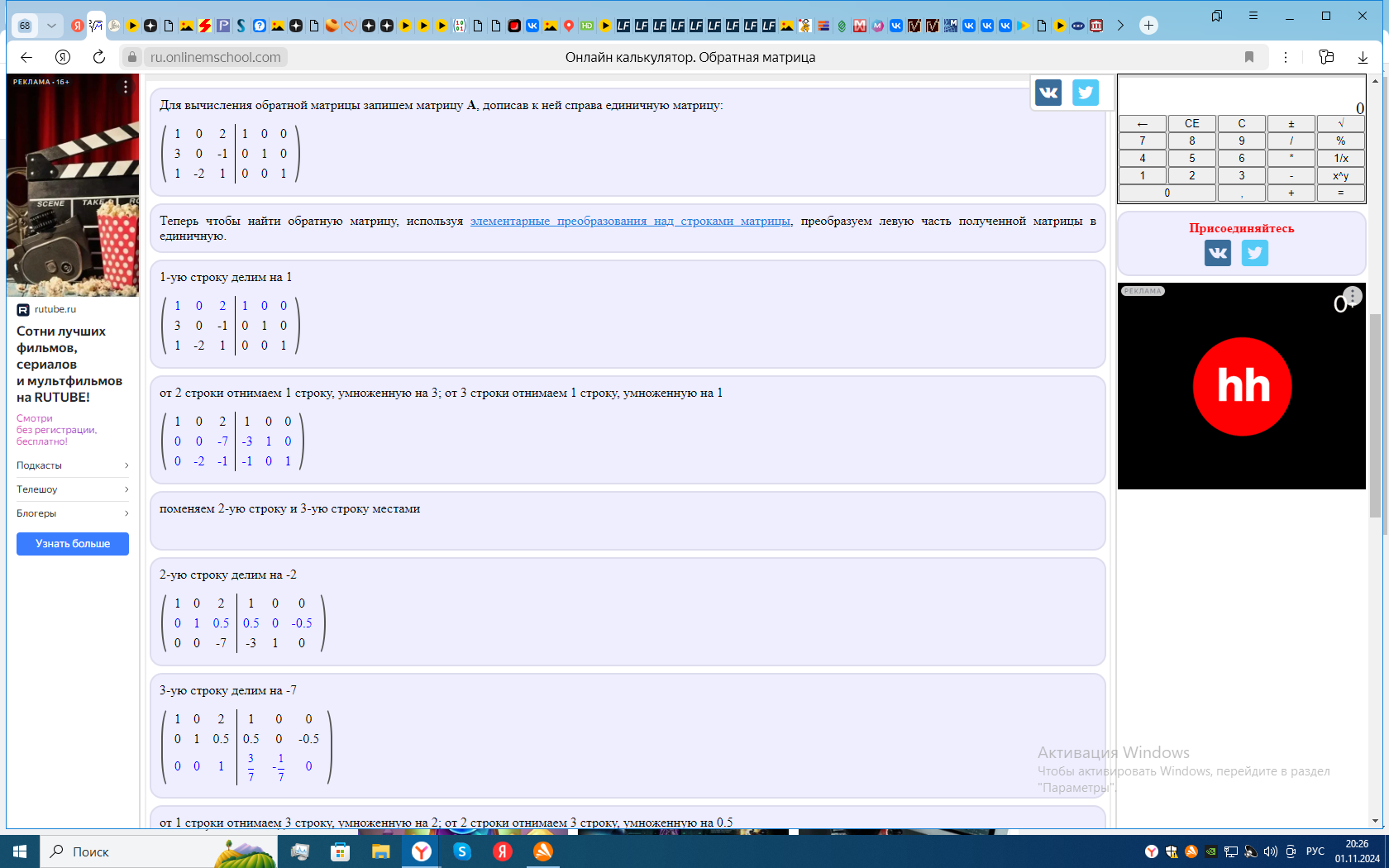Viewport: 1389px width, 868px height.
Task: Expand the tab list overflow arrow
Action: (x=1120, y=26)
